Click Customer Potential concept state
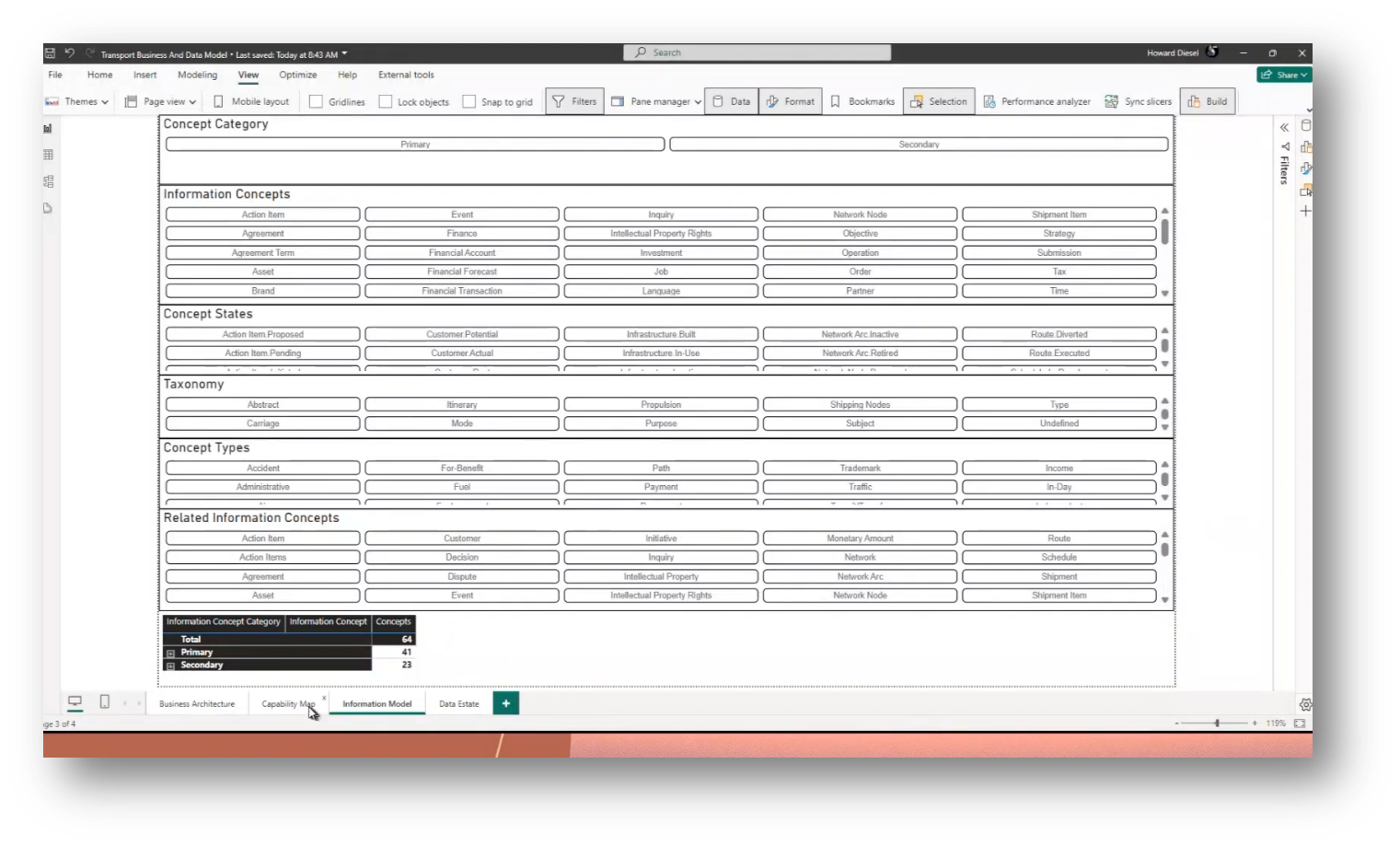The width and height of the screenshot is (1400, 845). click(462, 335)
